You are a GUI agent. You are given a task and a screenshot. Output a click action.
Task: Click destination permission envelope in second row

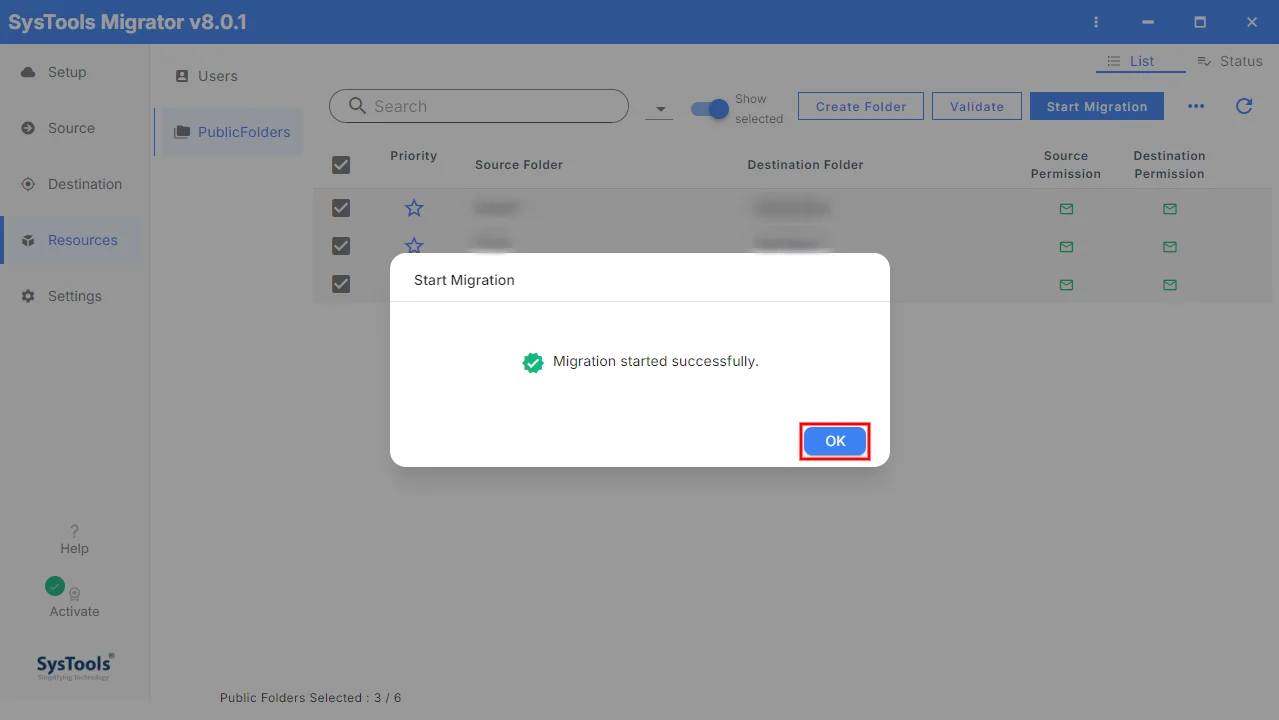click(x=1170, y=247)
